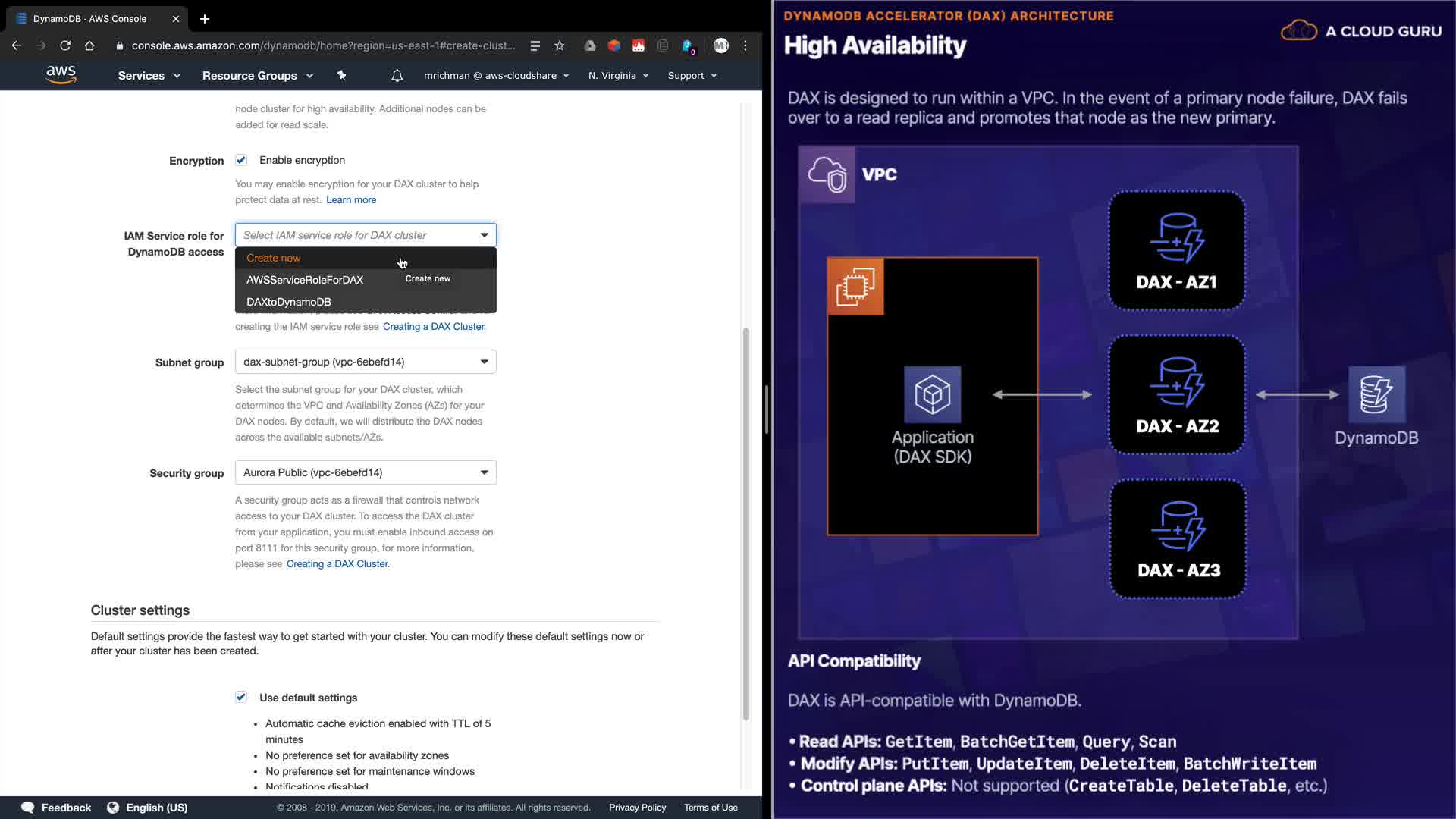1456x819 pixels.
Task: Click Learn more encryption link
Action: pos(351,200)
